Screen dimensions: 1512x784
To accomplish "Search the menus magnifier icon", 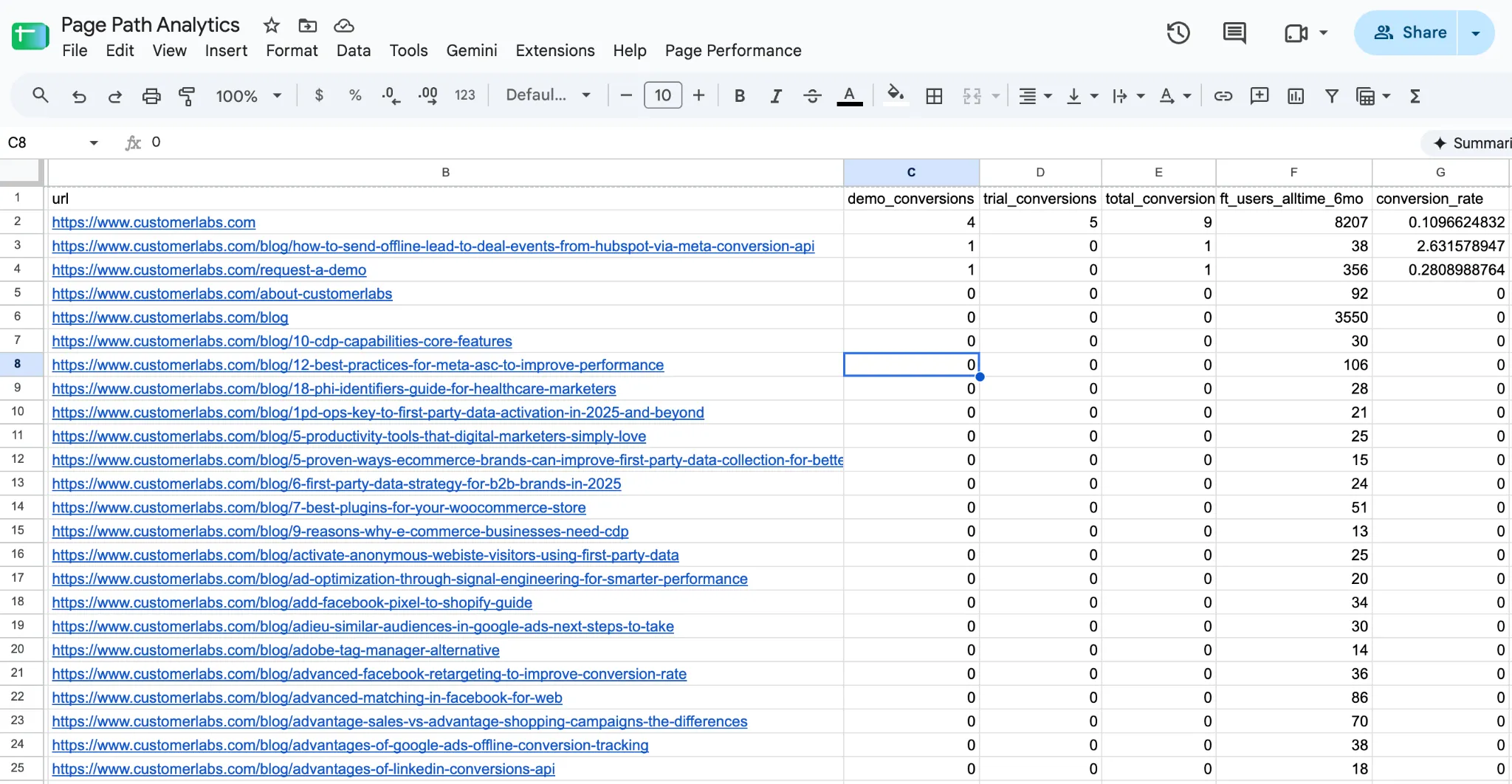I will [x=41, y=95].
